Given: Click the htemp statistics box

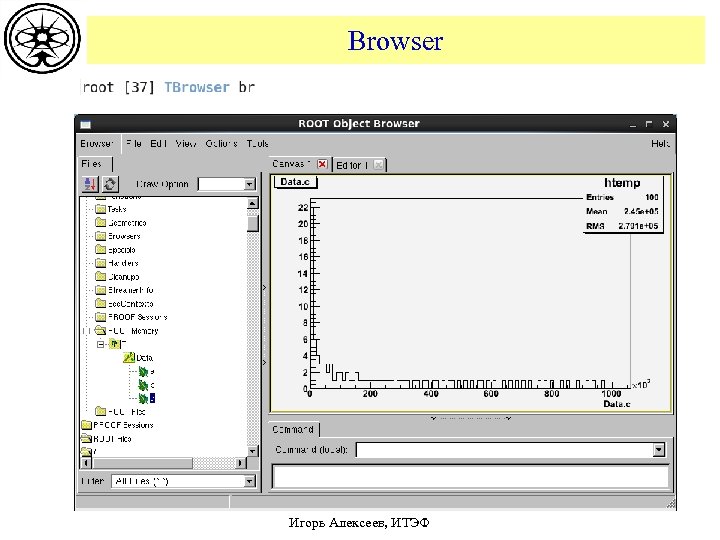Looking at the screenshot, I should pyautogui.click(x=623, y=204).
